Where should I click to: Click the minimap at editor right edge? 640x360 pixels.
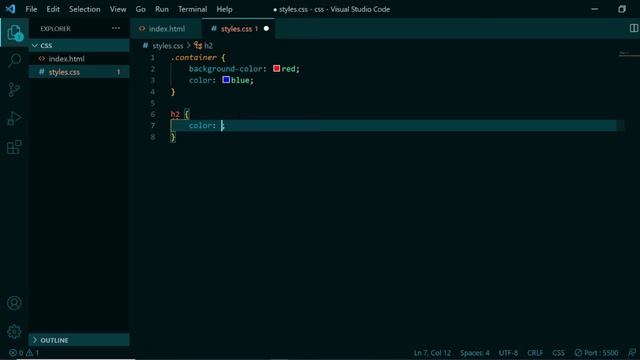(629, 54)
